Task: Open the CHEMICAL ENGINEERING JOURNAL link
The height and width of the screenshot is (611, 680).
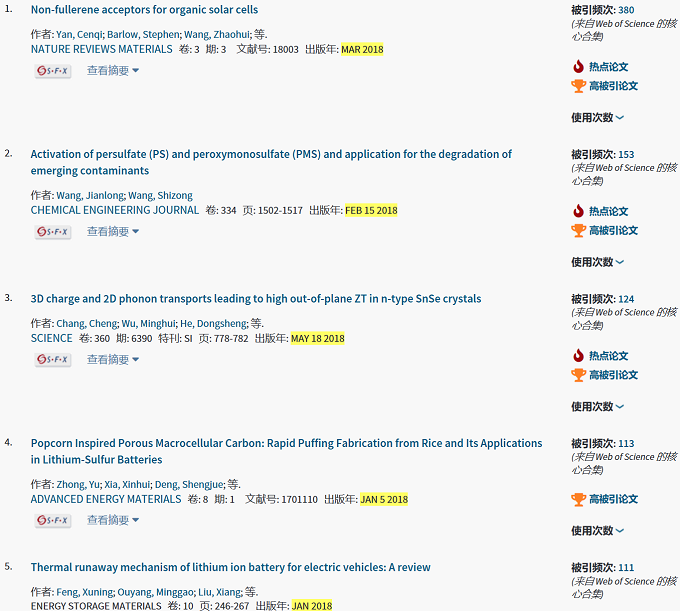Action: [x=114, y=210]
